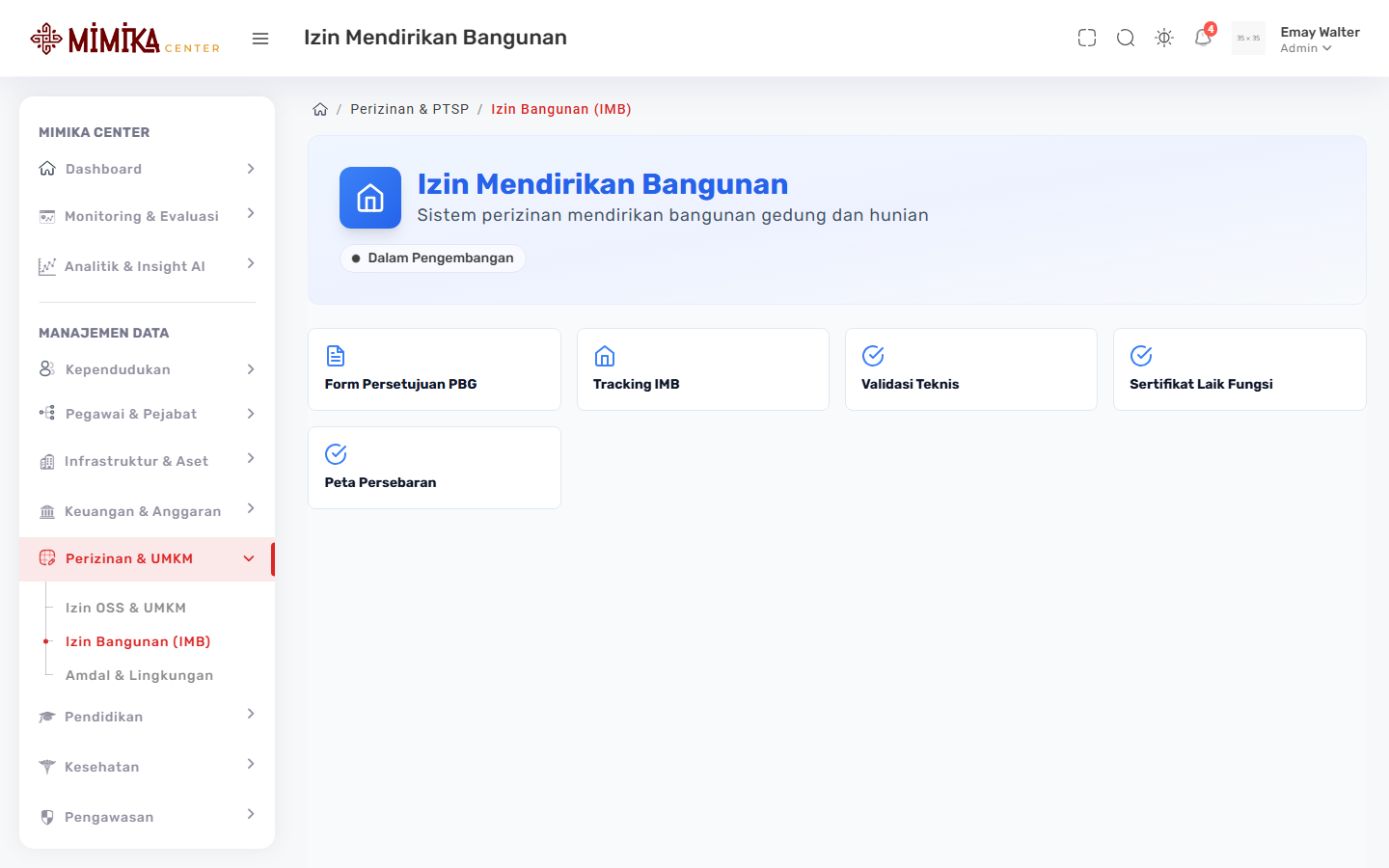Viewport: 1389px width, 868px height.
Task: Click Pengawasan shield icon
Action: [x=47, y=817]
